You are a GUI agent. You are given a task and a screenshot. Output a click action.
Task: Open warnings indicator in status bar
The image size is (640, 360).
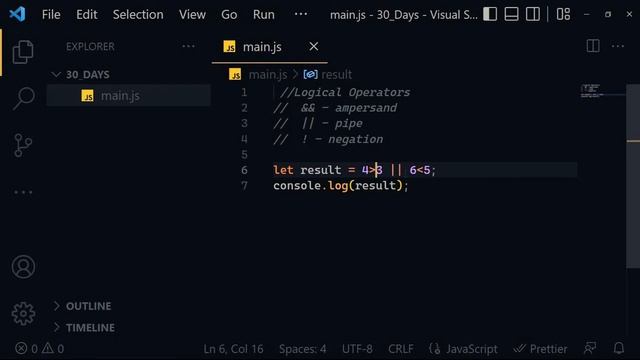coord(53,349)
